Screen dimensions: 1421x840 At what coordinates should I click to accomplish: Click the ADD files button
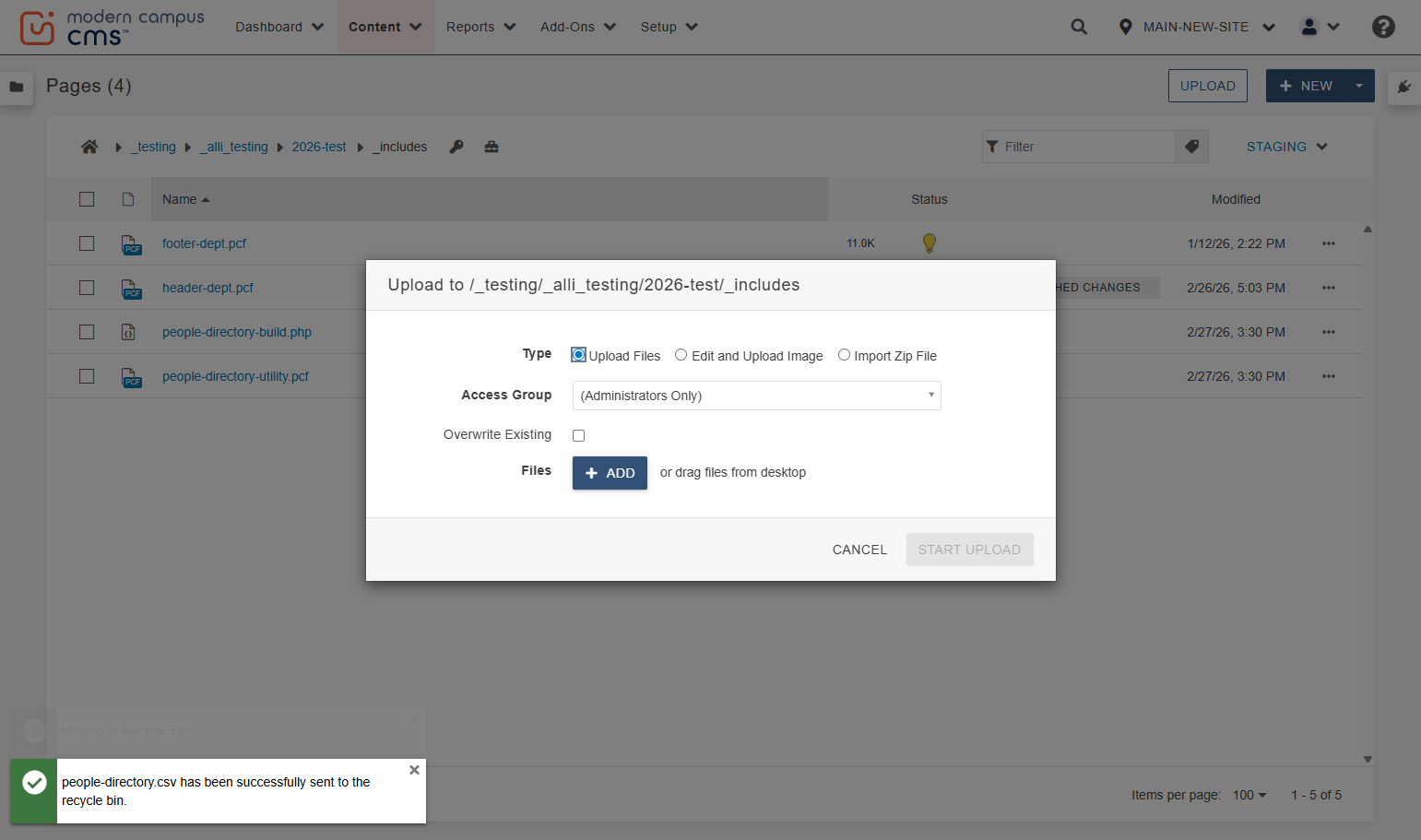click(x=610, y=473)
